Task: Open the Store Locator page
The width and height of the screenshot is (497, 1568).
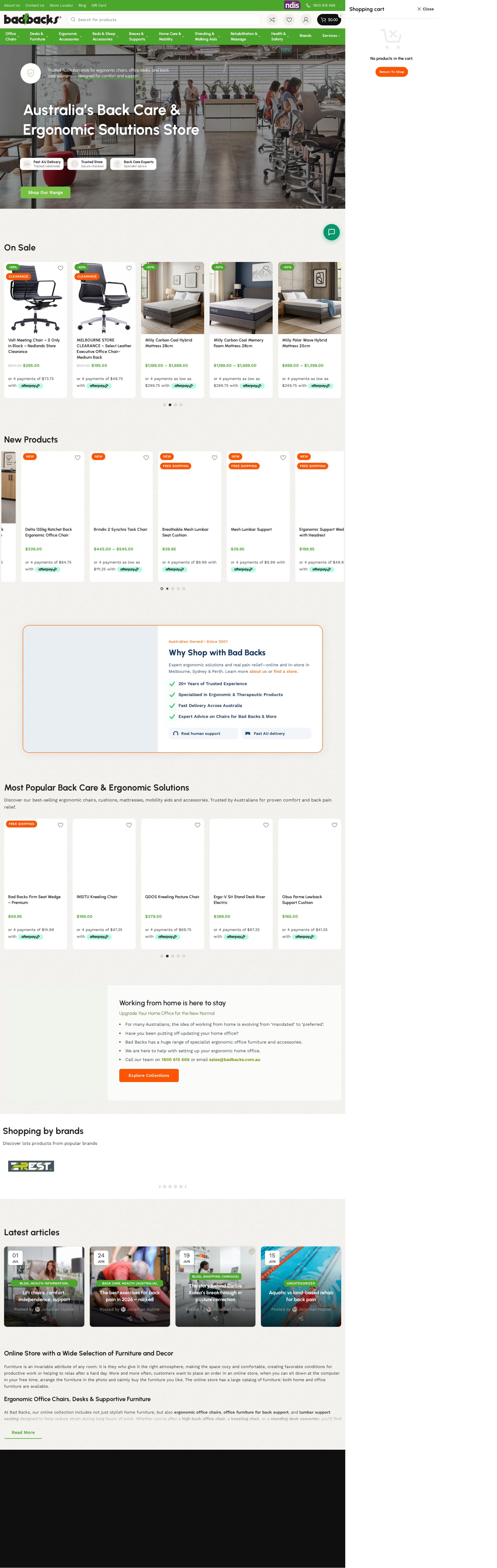Action: pos(61,5)
